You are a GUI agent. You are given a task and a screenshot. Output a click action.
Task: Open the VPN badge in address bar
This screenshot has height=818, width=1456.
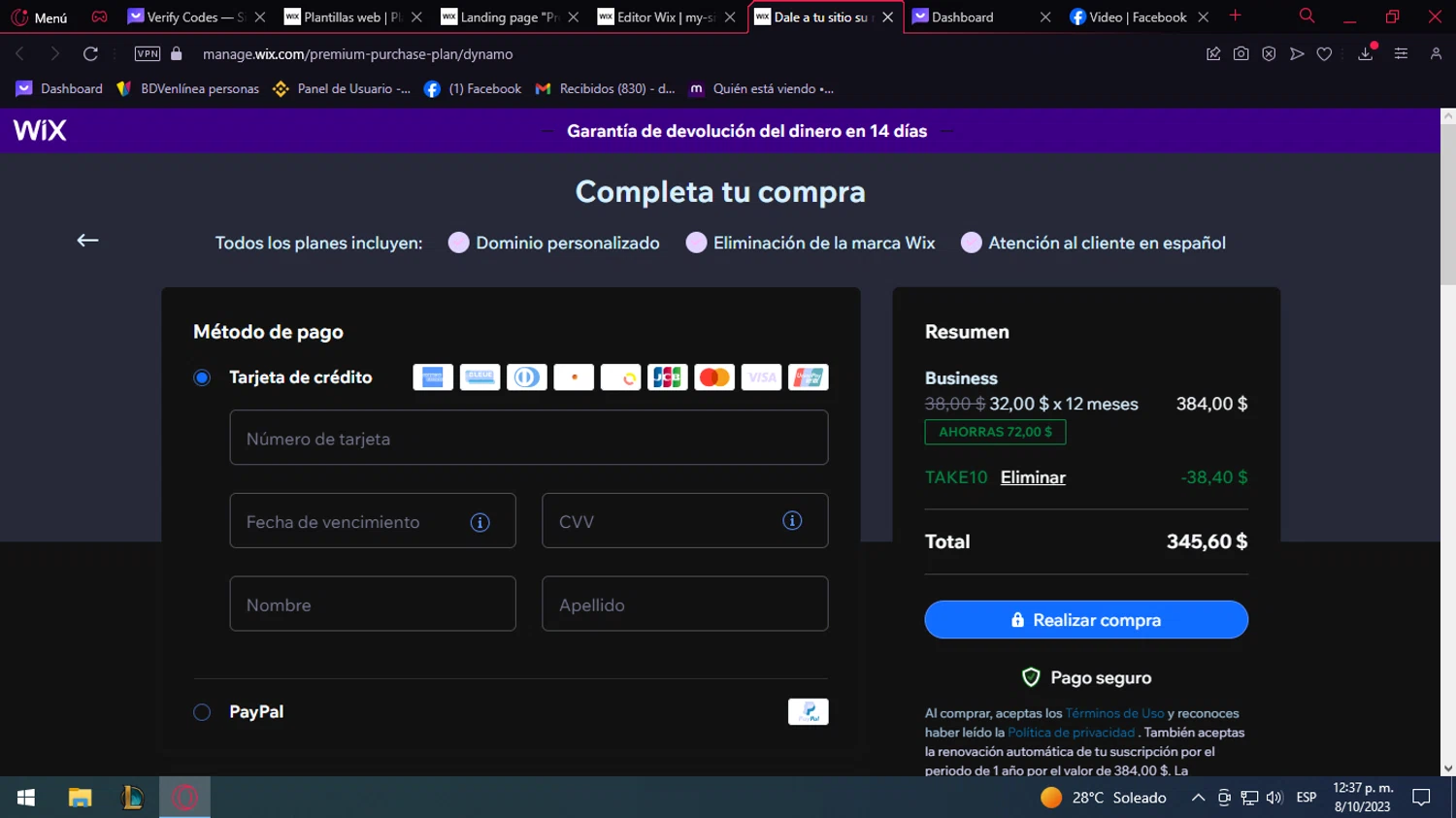(148, 54)
